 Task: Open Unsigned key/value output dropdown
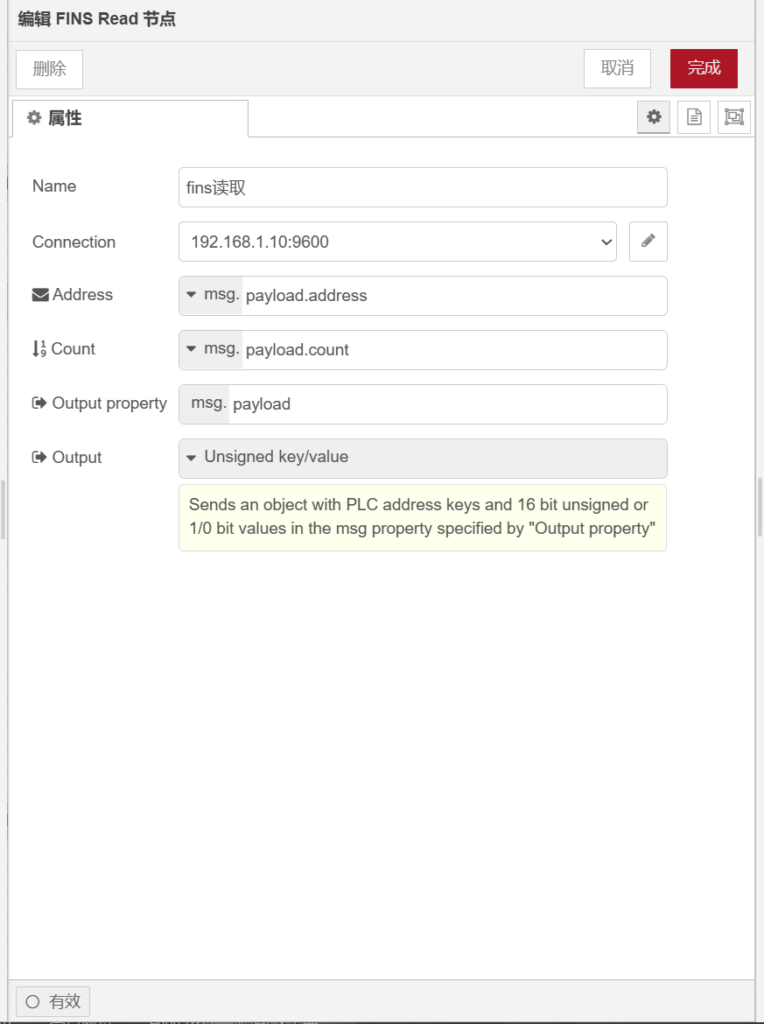coord(422,457)
